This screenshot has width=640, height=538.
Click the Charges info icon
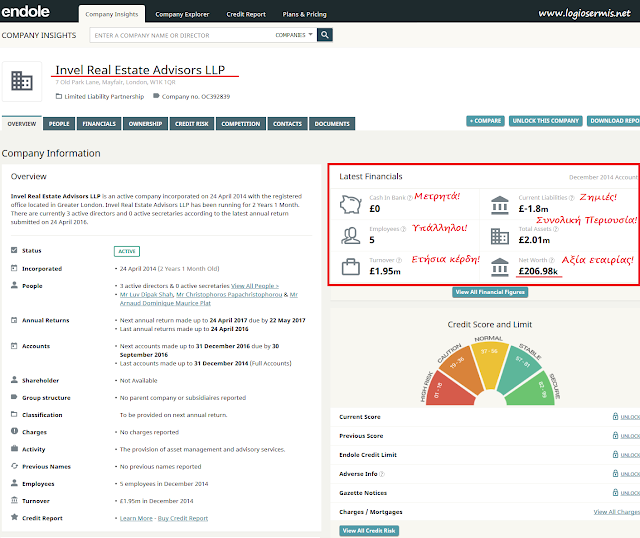(14, 431)
